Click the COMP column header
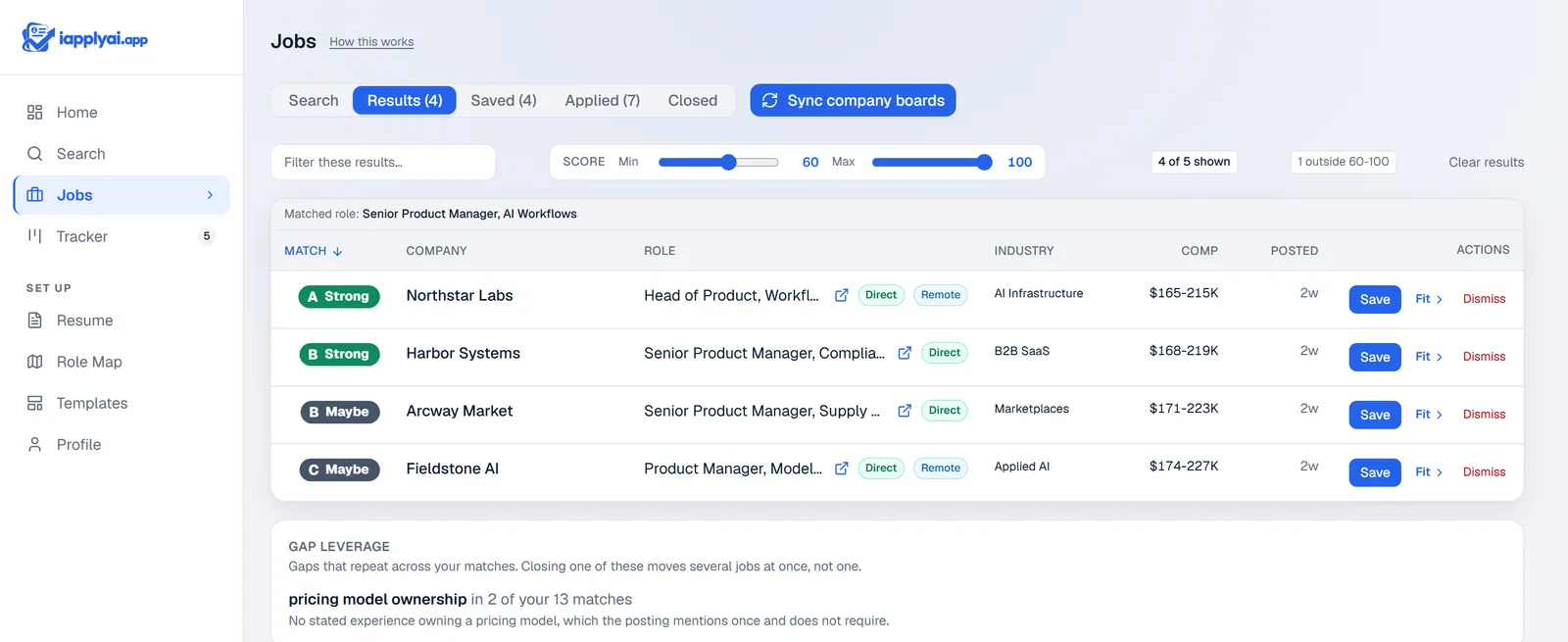This screenshot has width=1568, height=642. (1200, 251)
